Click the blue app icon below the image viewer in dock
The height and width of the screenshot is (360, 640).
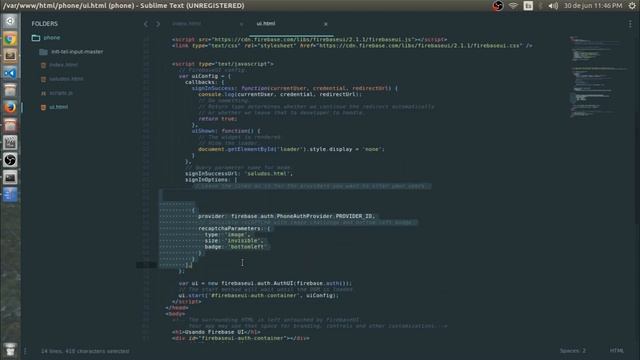pyautogui.click(x=10, y=195)
